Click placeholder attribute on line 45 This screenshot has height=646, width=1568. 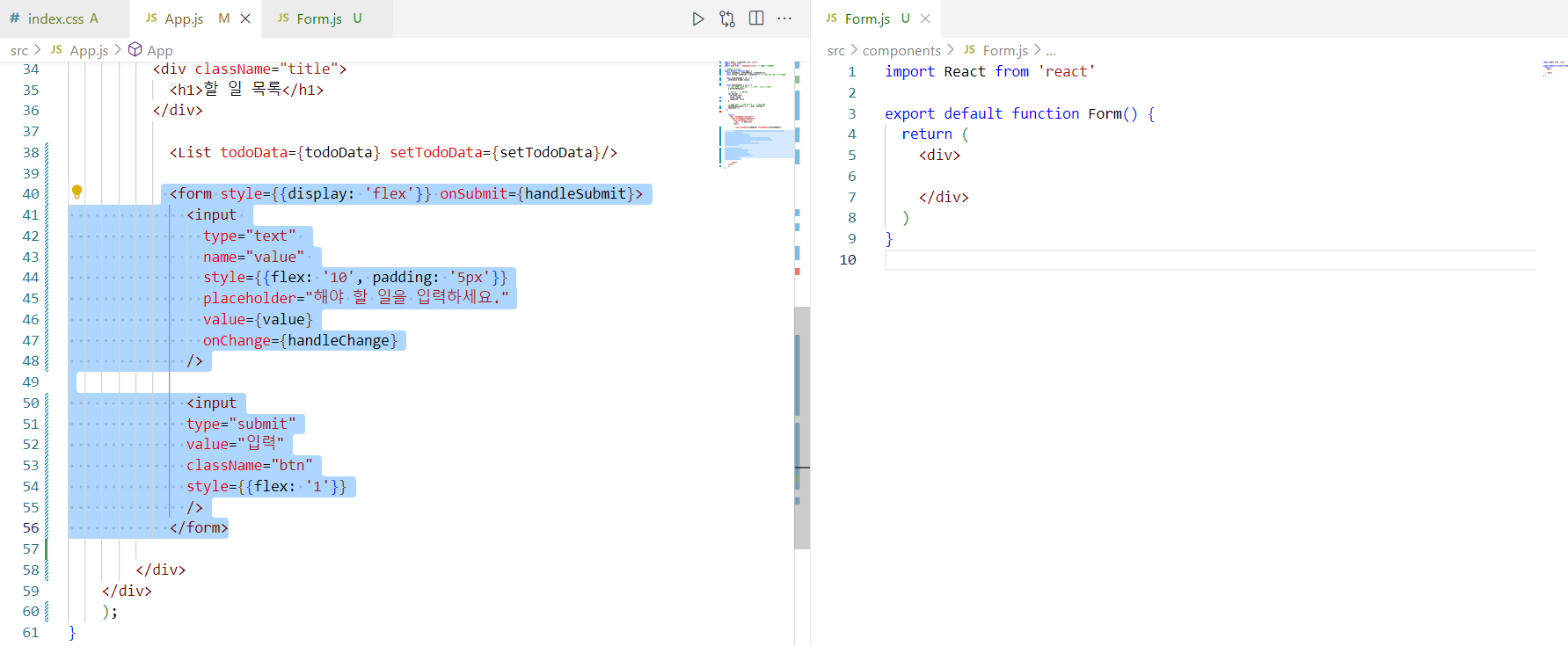click(356, 298)
